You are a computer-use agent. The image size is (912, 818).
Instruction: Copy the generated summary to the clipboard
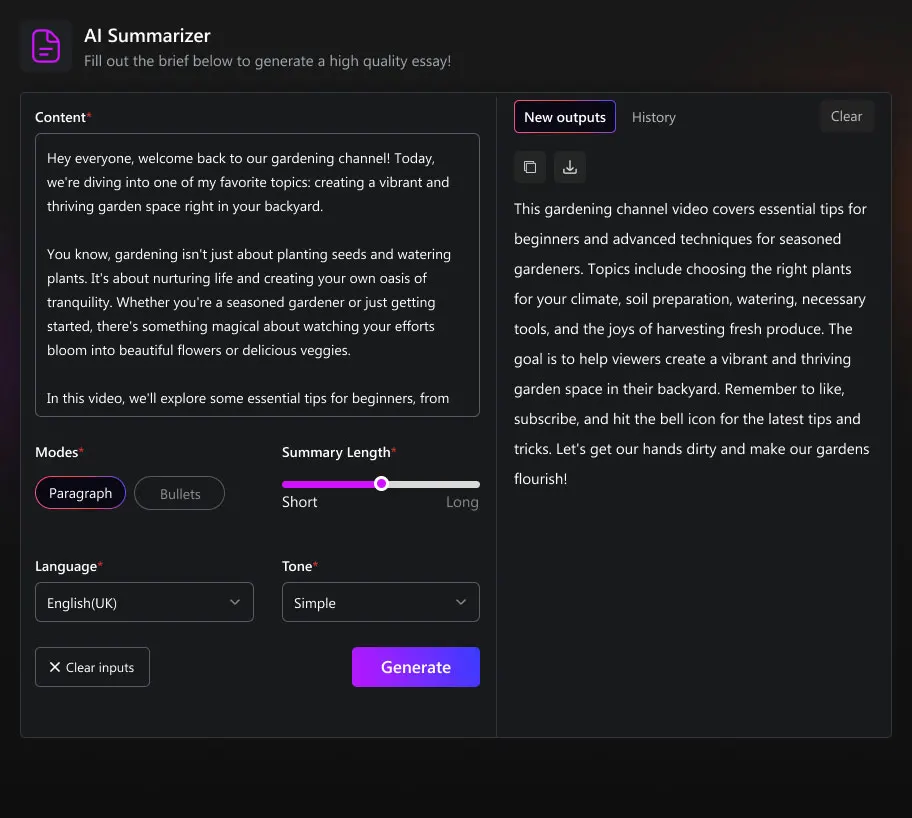(x=530, y=168)
